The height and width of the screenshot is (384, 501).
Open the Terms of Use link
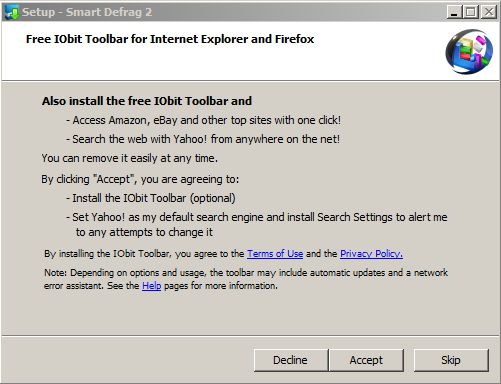[275, 254]
